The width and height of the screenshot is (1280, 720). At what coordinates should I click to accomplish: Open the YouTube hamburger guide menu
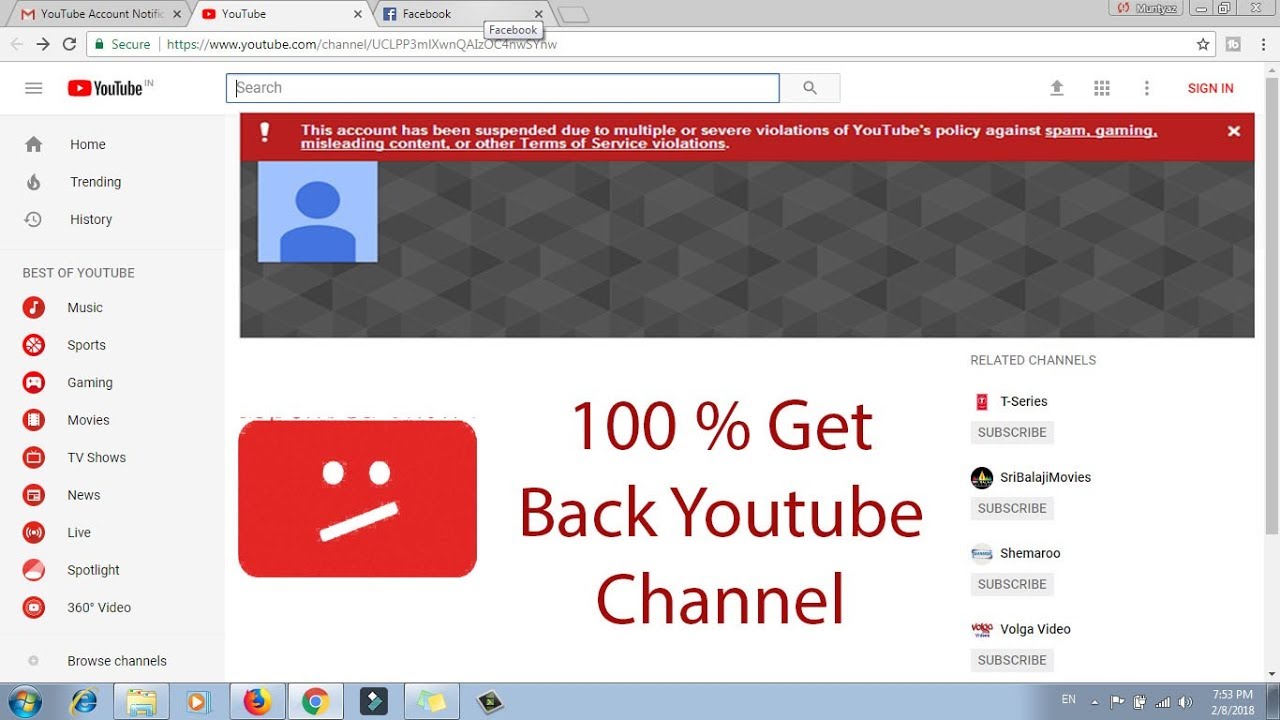coord(34,88)
